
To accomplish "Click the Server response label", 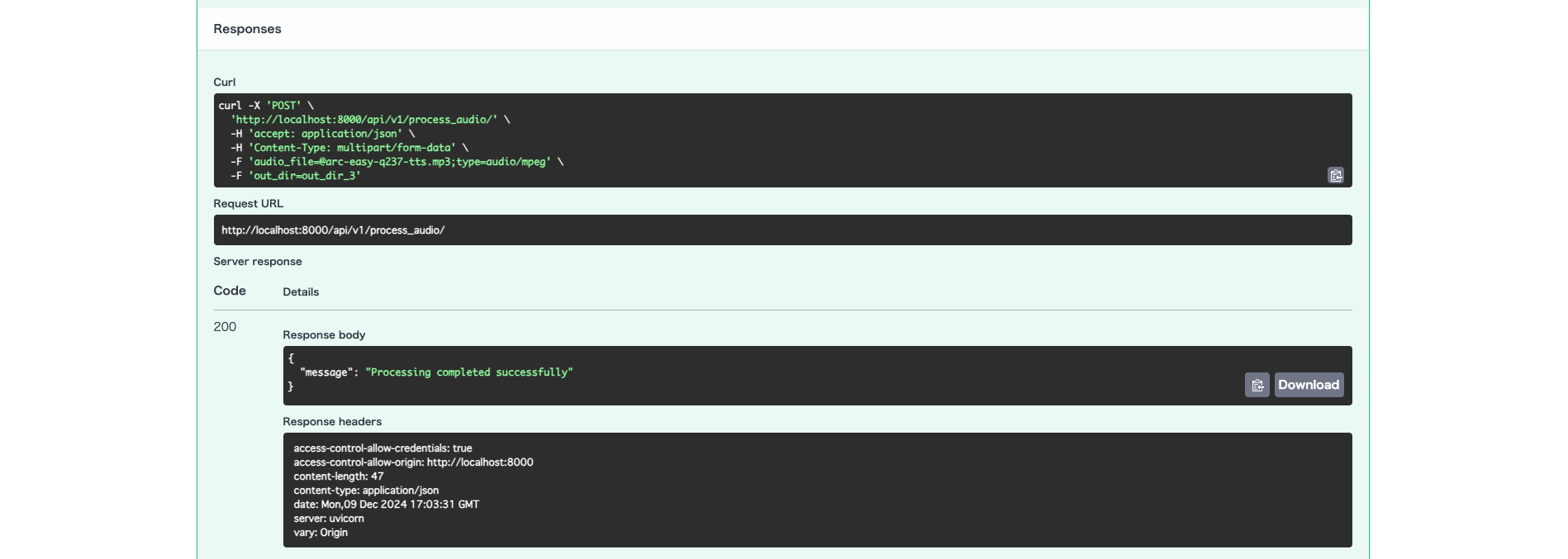I will [258, 262].
